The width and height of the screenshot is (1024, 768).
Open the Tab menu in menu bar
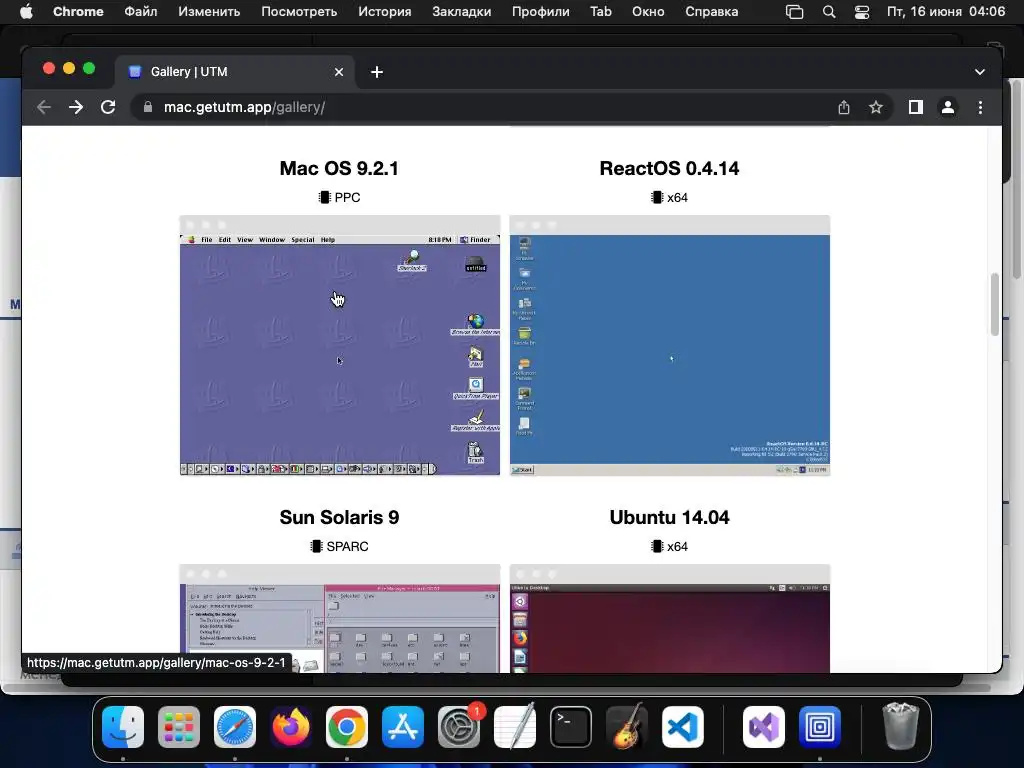[x=601, y=12]
